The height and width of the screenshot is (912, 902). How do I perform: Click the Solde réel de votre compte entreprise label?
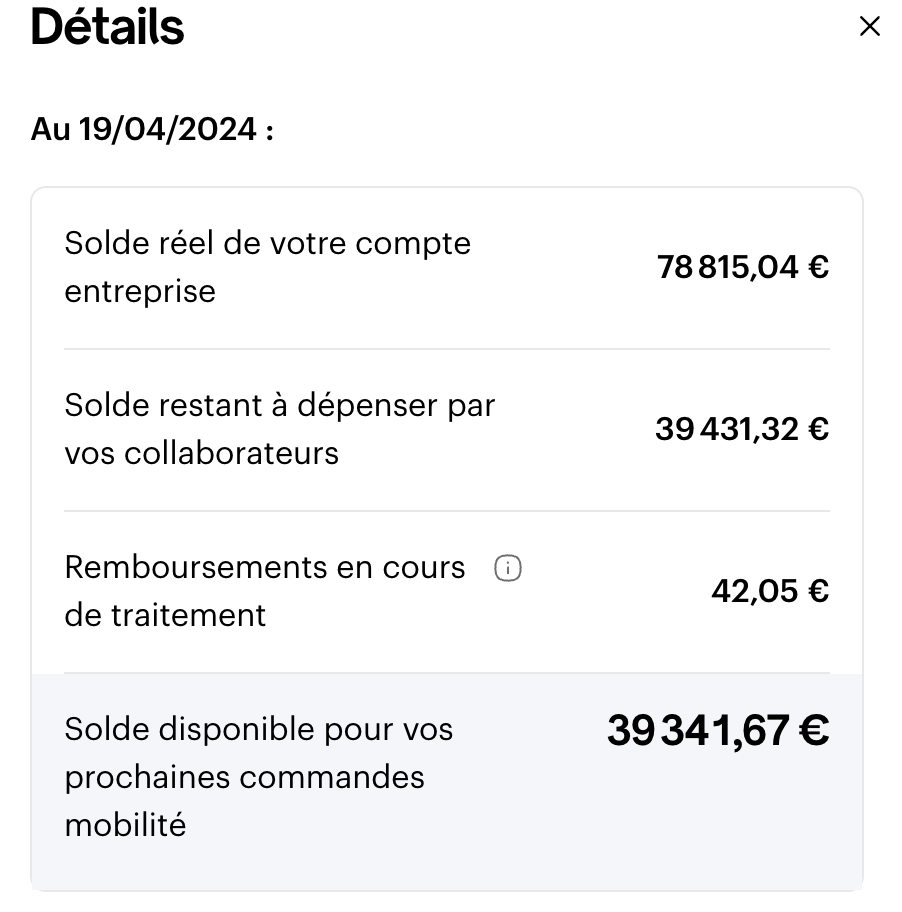tap(268, 267)
